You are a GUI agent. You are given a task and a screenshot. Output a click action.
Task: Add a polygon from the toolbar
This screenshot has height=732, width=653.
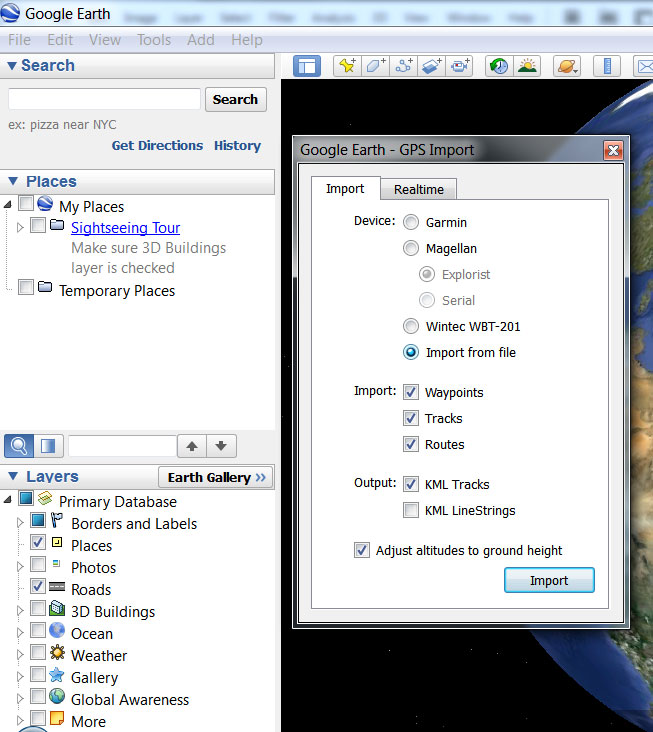pos(376,66)
